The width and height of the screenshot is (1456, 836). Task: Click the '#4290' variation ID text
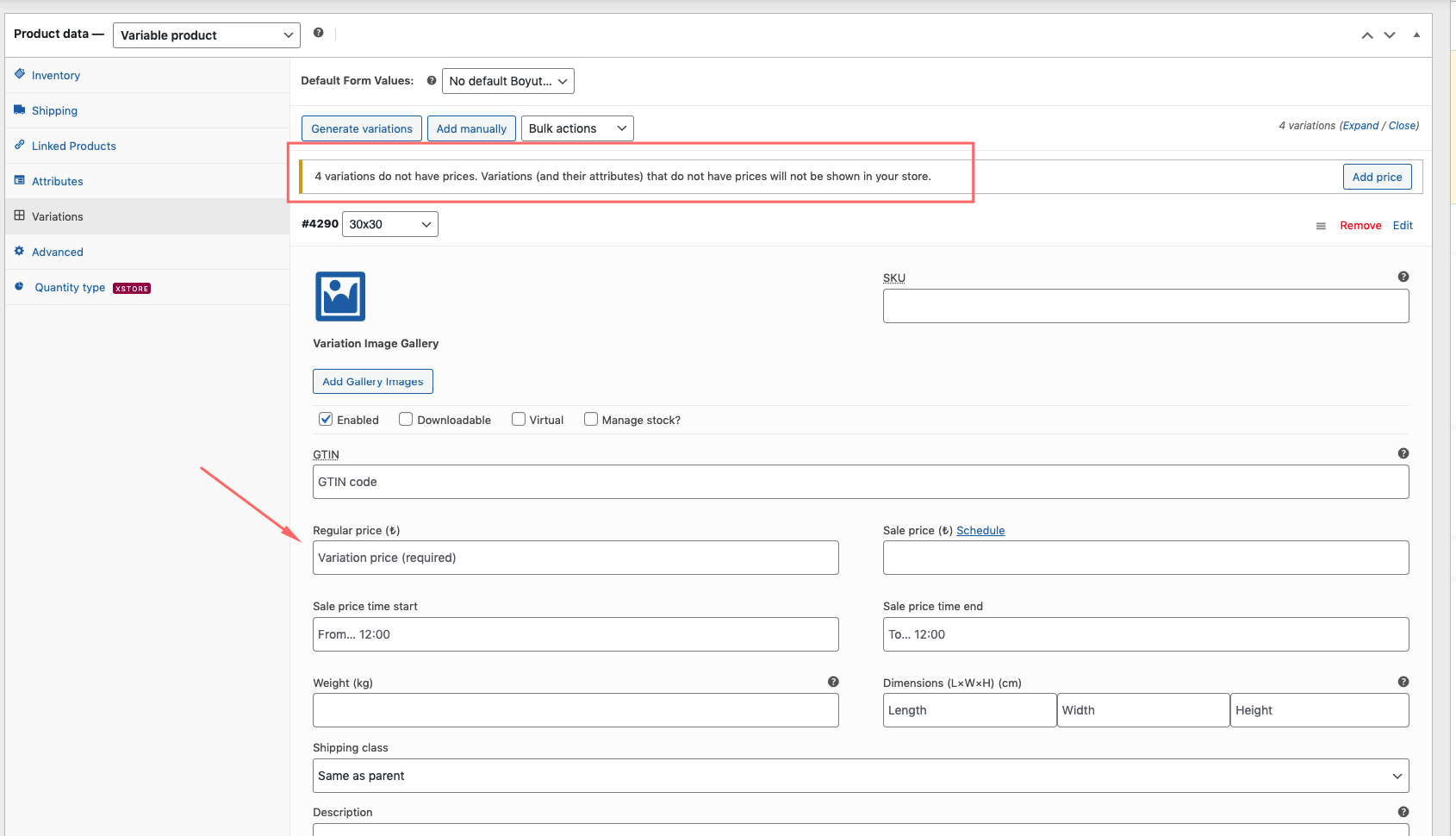click(320, 224)
